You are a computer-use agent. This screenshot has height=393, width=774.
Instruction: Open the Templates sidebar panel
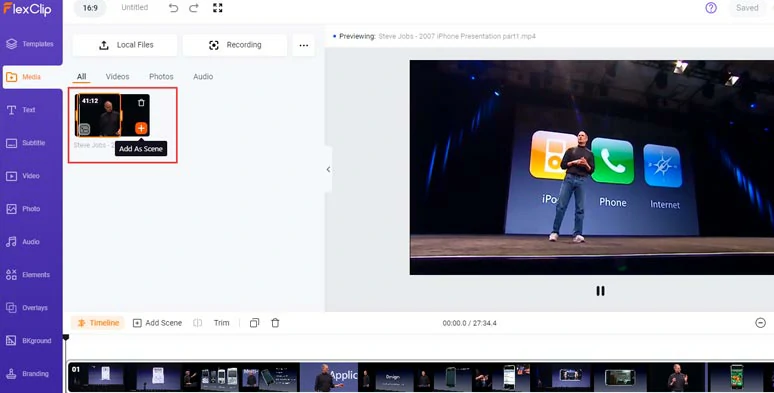(x=31, y=44)
